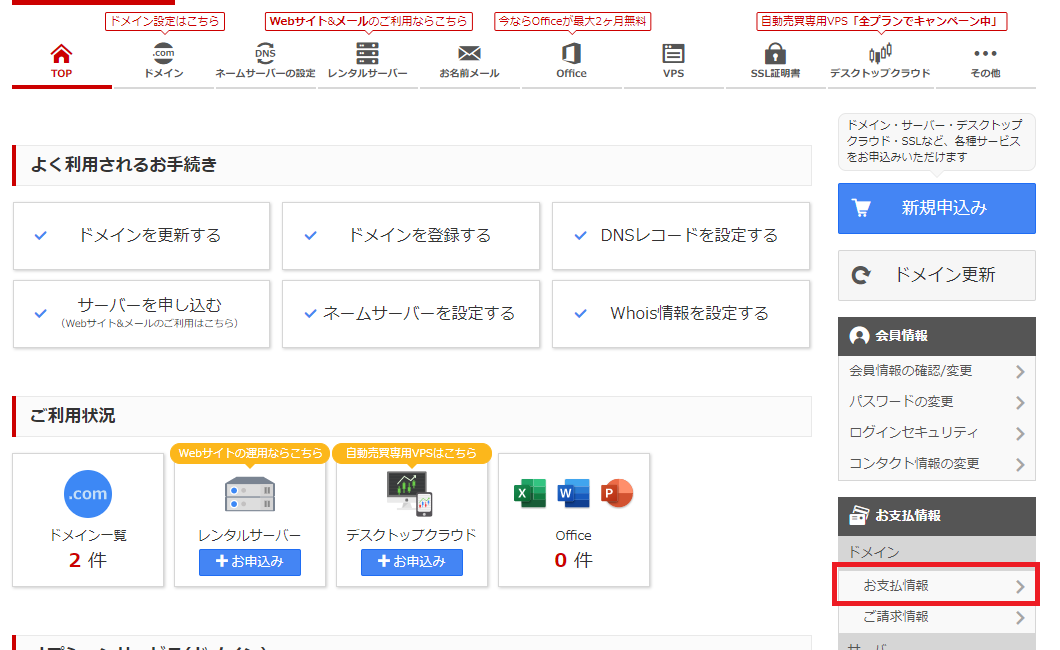The height and width of the screenshot is (650, 1060).
Task: Open お名前メール envelope icon
Action: point(469,54)
